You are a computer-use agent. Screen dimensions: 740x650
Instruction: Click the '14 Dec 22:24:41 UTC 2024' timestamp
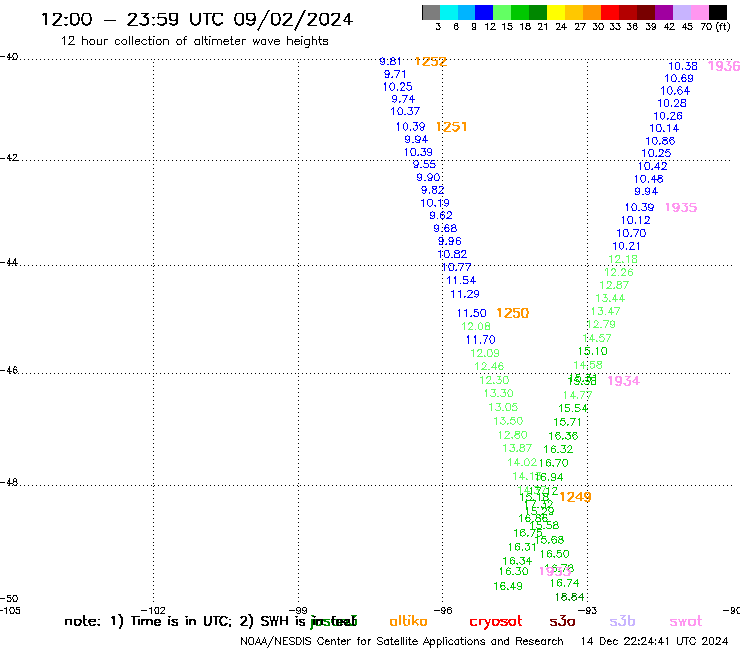point(655,641)
